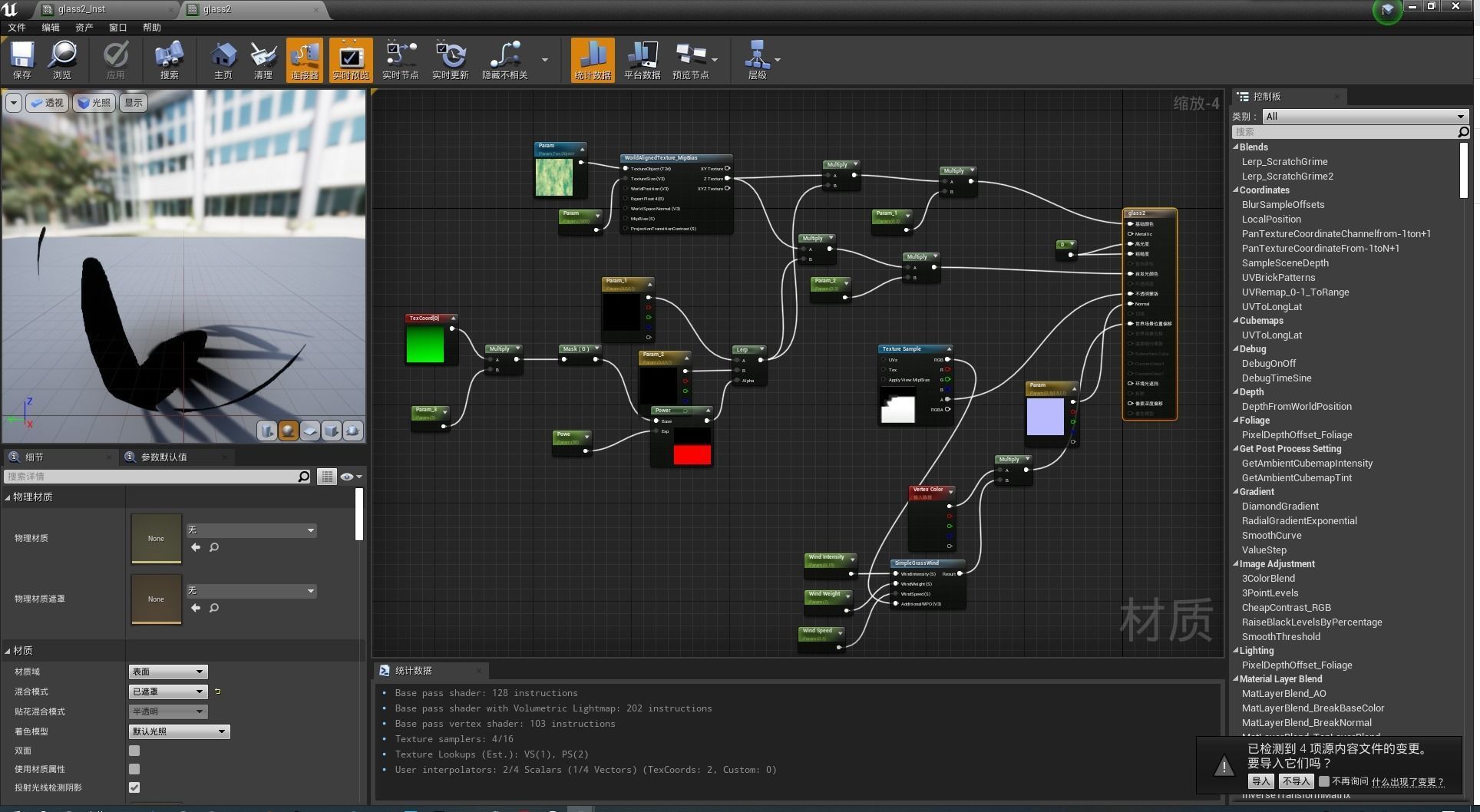Image resolution: width=1480 pixels, height=812 pixels.
Task: Click the 预览节点 preview nodes icon
Action: click(x=691, y=59)
